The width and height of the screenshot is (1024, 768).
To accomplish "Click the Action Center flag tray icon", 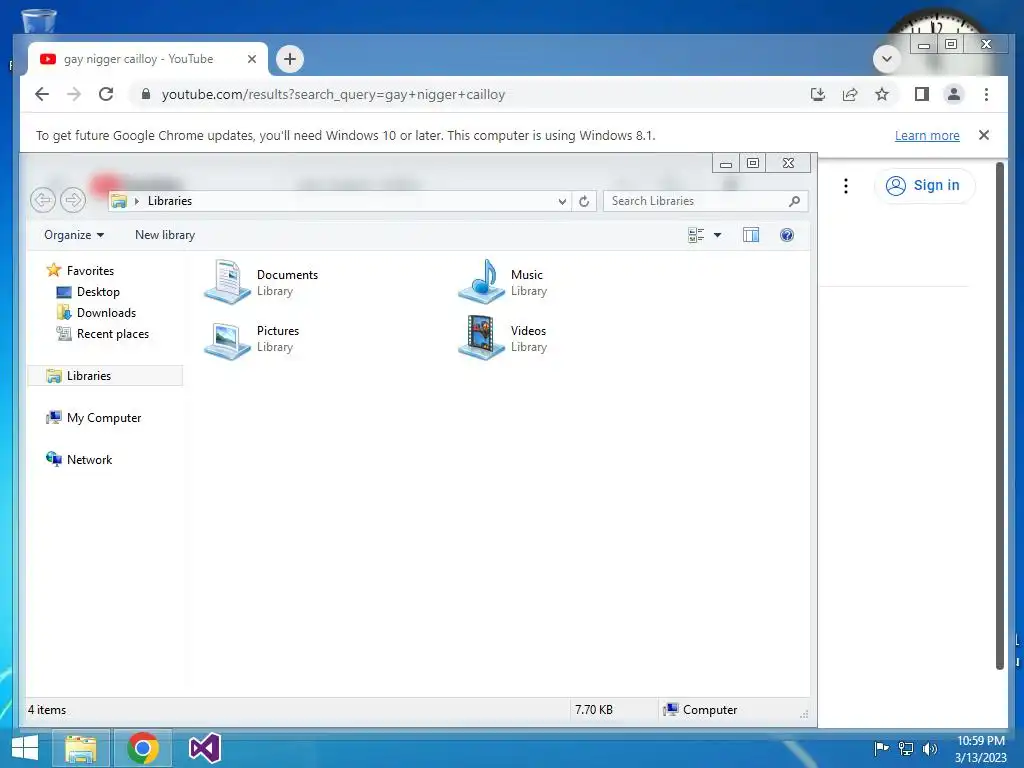I will point(881,748).
